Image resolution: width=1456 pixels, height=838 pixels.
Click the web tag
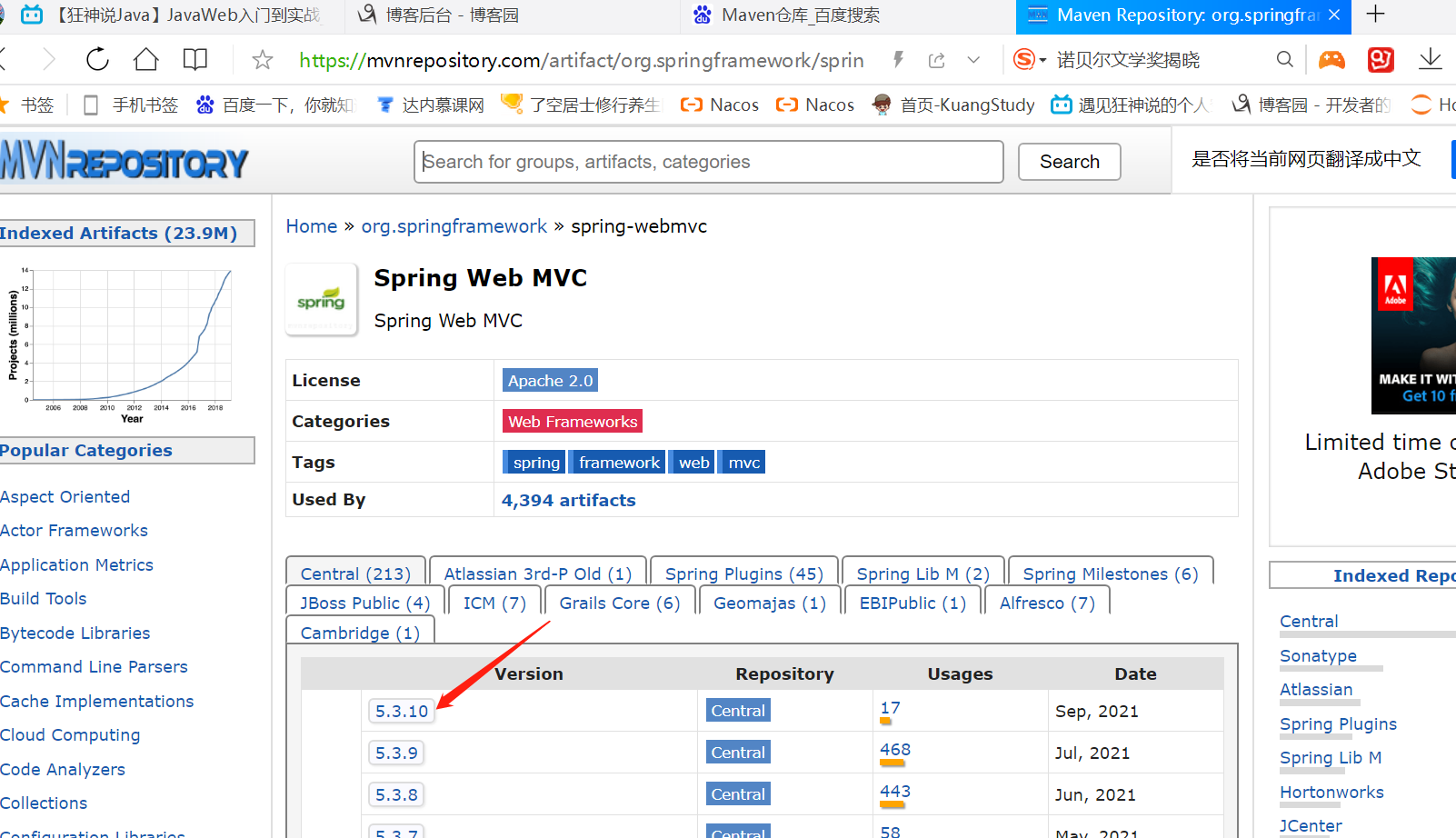click(693, 463)
